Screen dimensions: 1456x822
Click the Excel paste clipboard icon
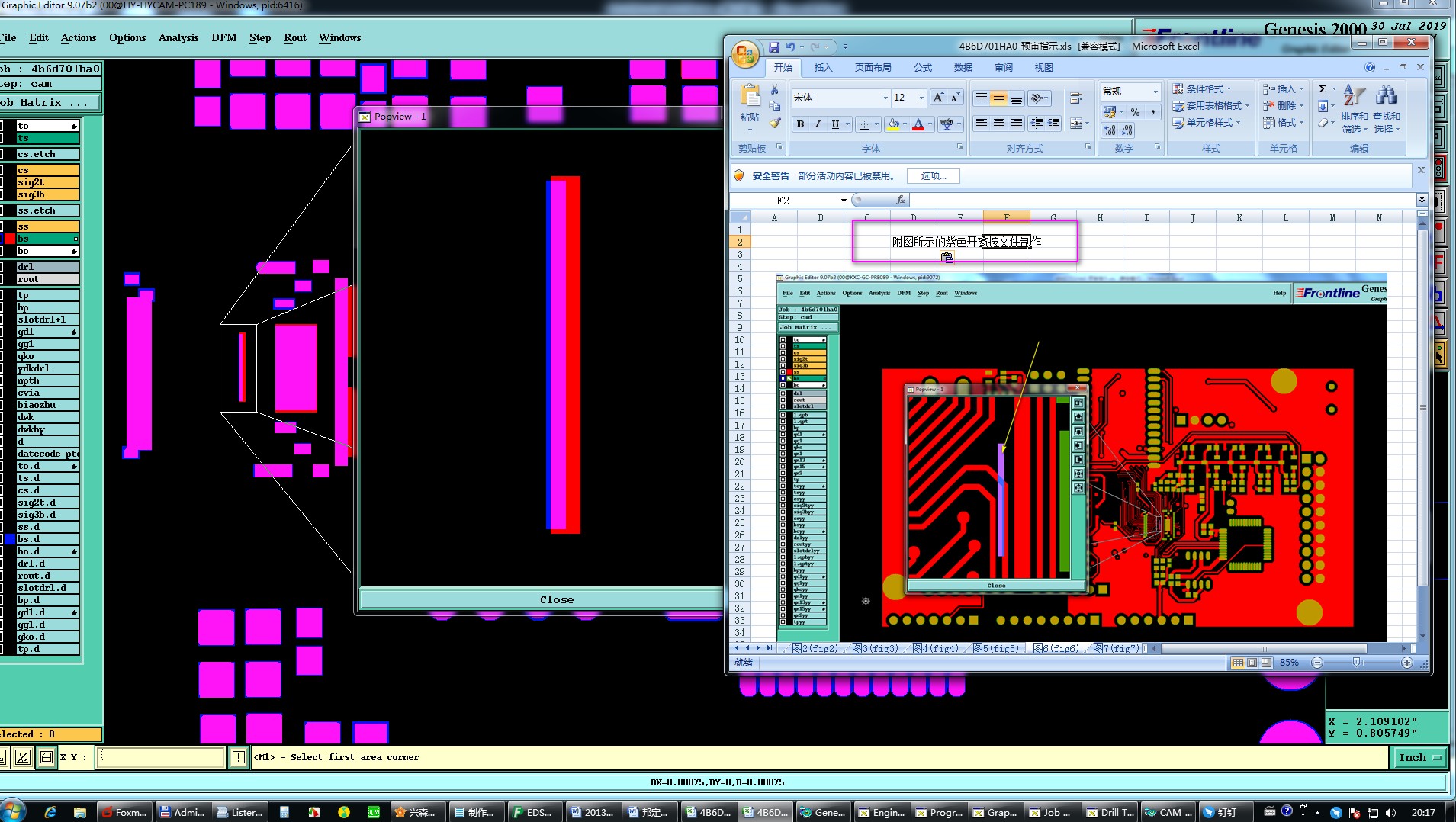(750, 96)
